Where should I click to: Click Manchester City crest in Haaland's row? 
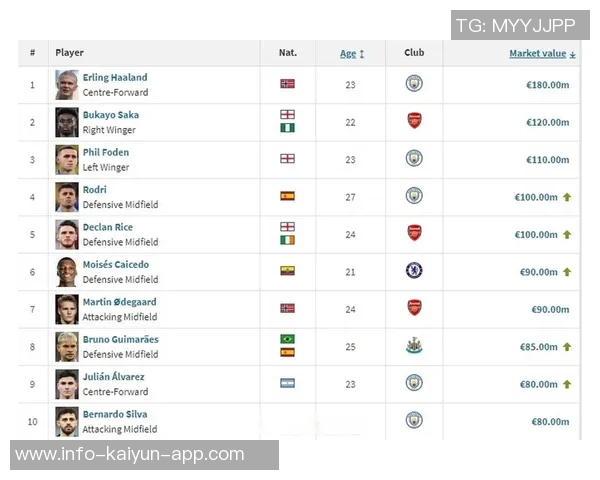click(414, 84)
